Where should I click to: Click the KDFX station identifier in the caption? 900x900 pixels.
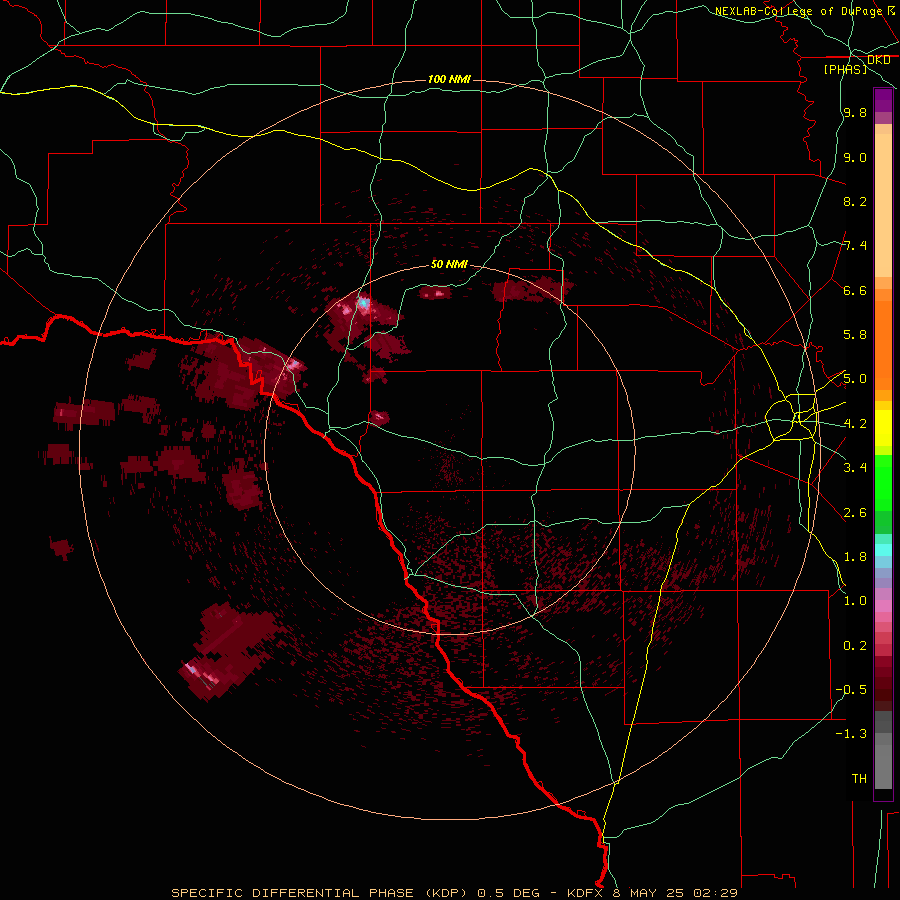click(x=585, y=893)
